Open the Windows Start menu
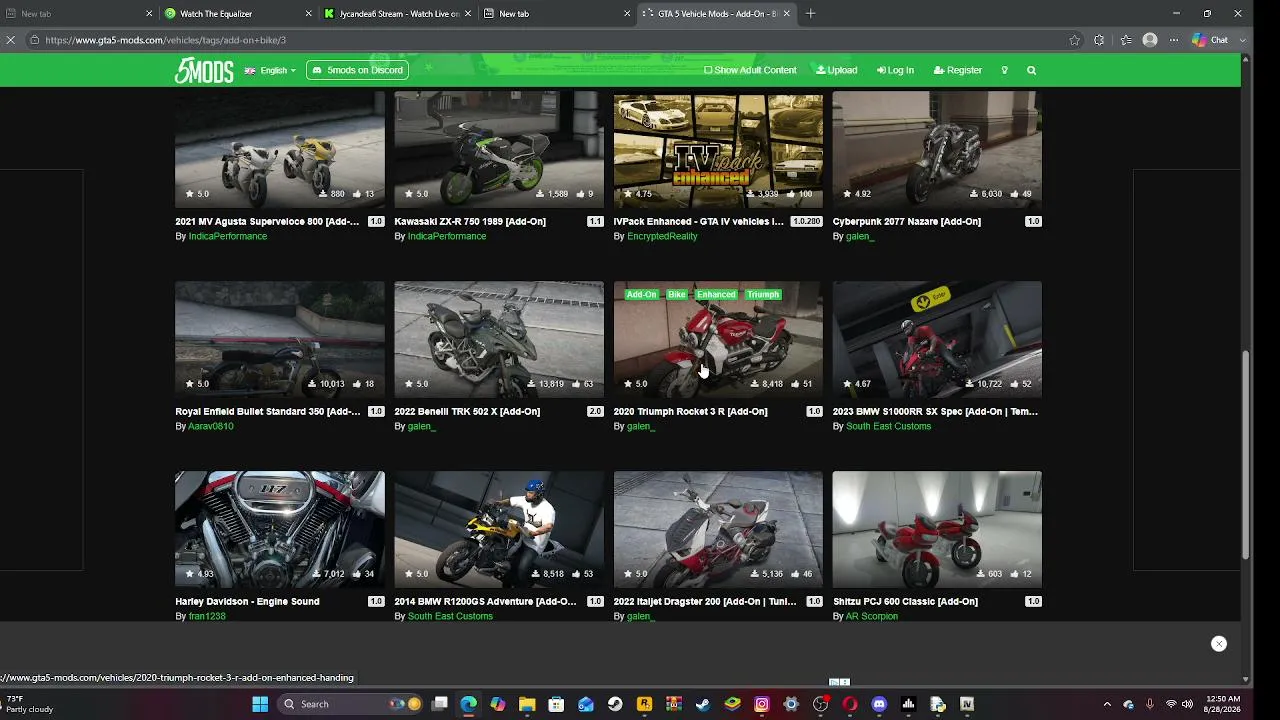 (260, 704)
